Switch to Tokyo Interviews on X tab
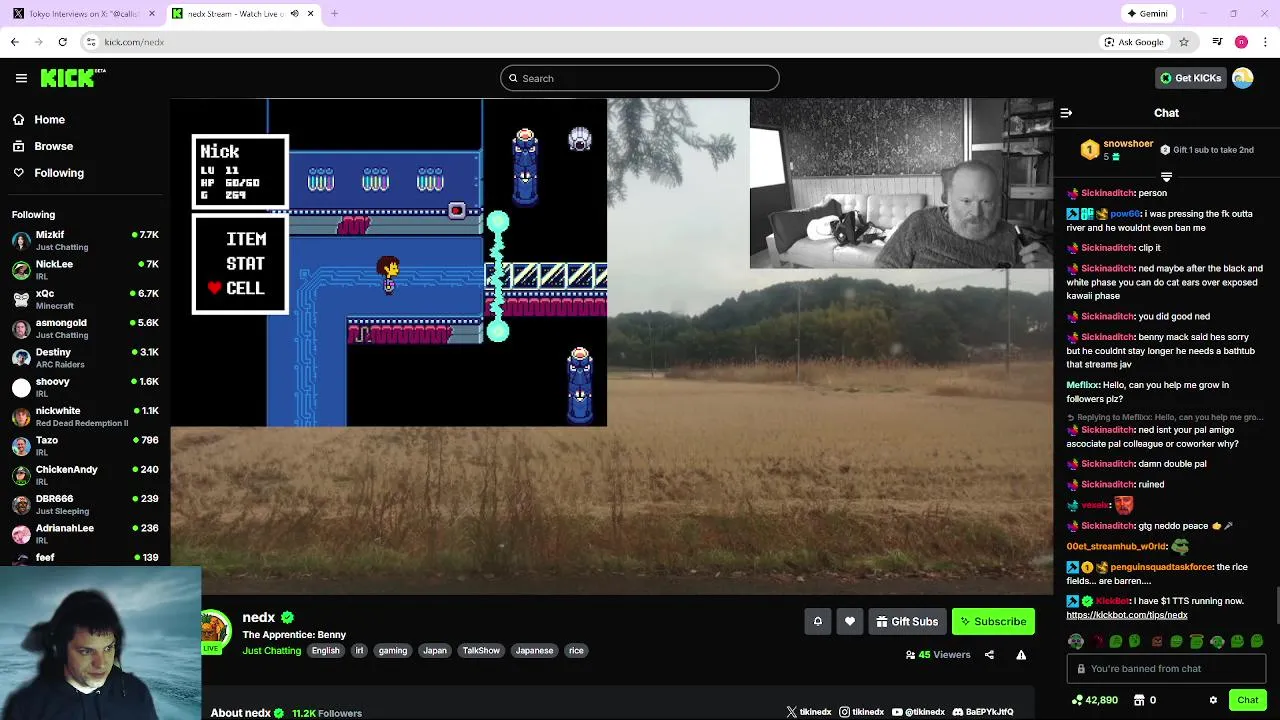The image size is (1280, 720). [x=82, y=14]
